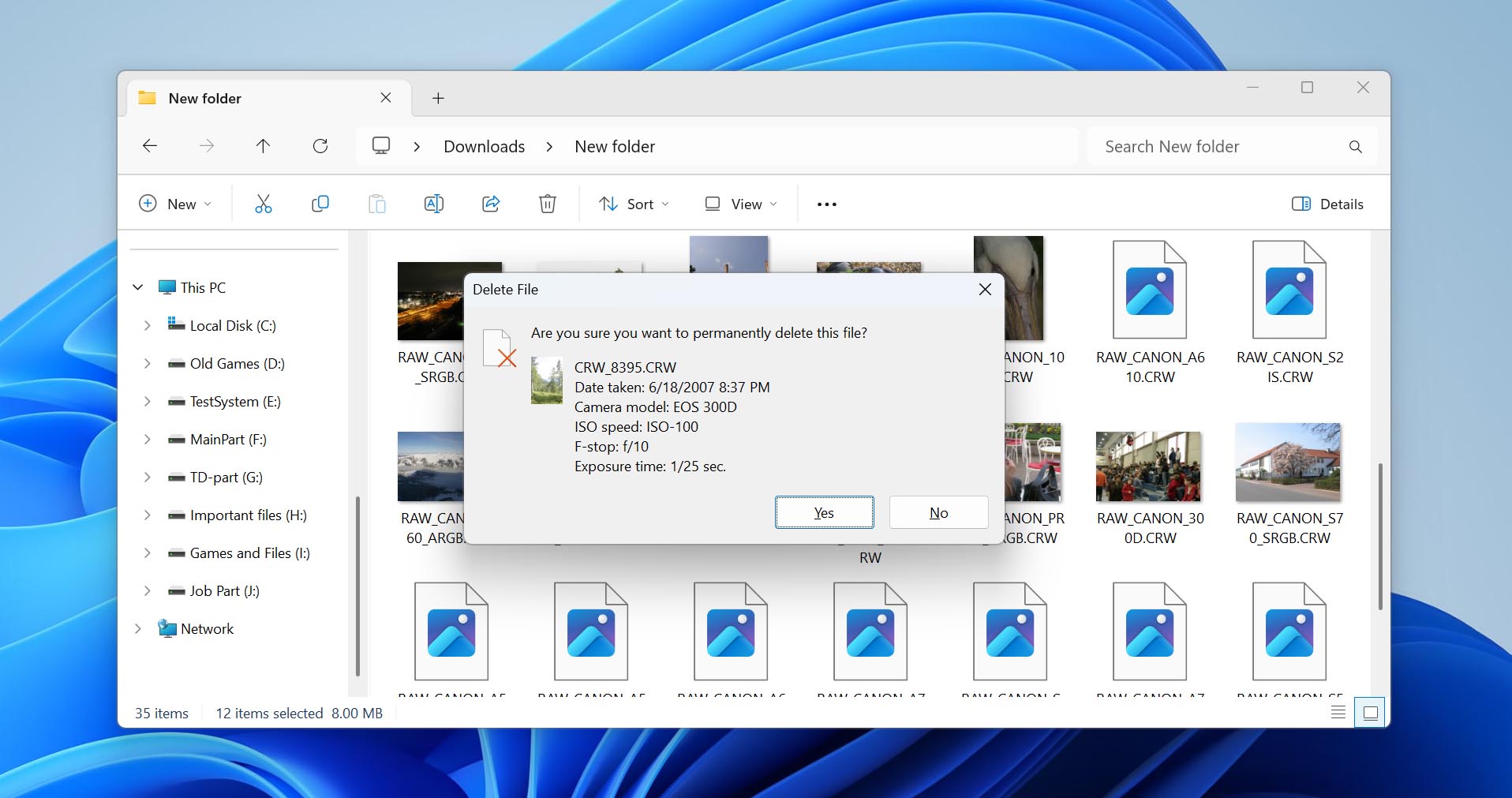
Task: Click the Copy icon in toolbar
Action: tap(320, 204)
